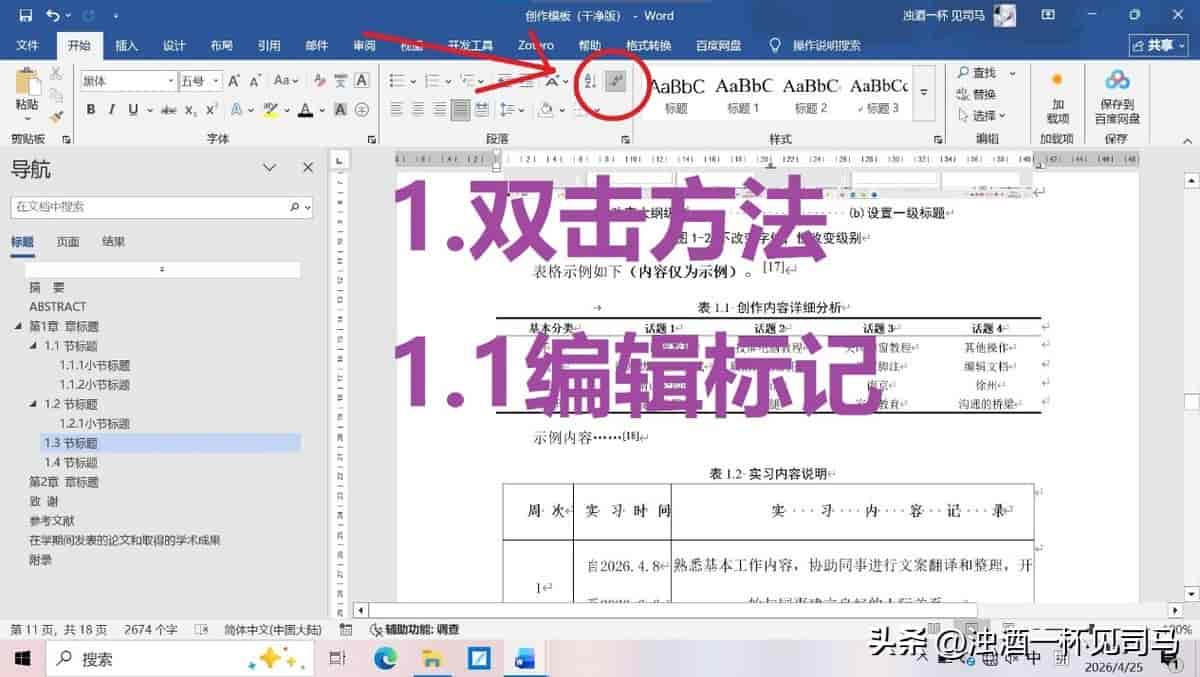Viewport: 1200px width, 677px height.
Task: Toggle Italic formatting
Action: pyautogui.click(x=111, y=110)
